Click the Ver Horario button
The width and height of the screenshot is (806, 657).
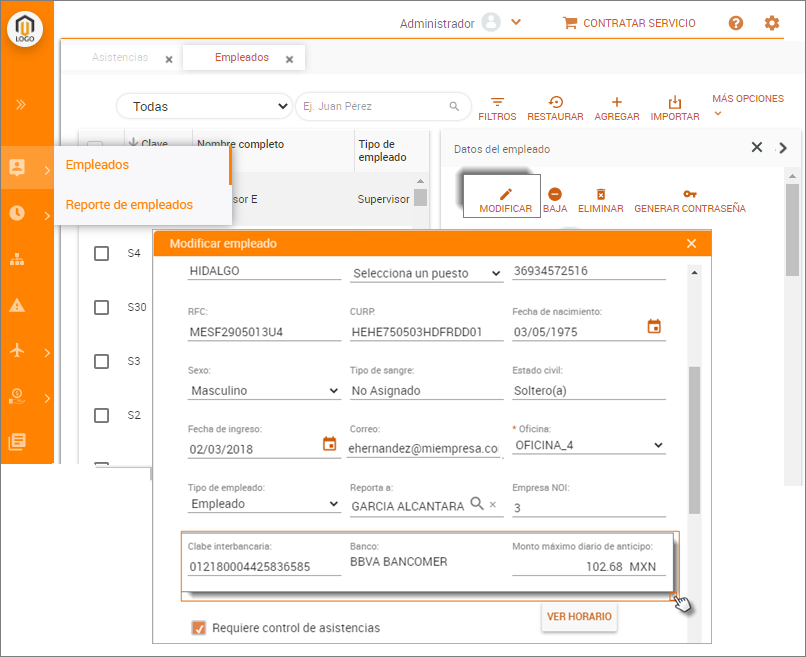click(x=579, y=616)
